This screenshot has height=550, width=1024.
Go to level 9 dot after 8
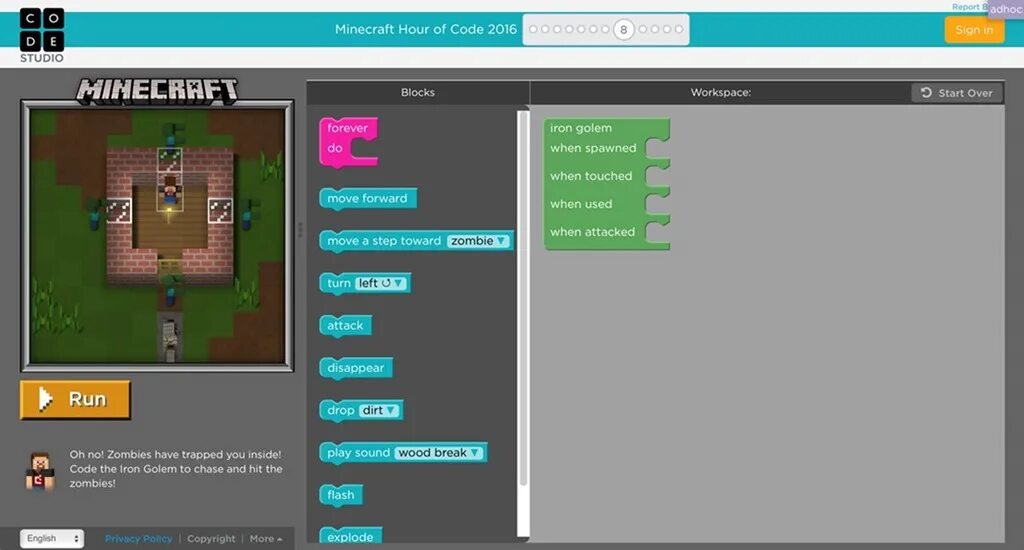click(643, 29)
